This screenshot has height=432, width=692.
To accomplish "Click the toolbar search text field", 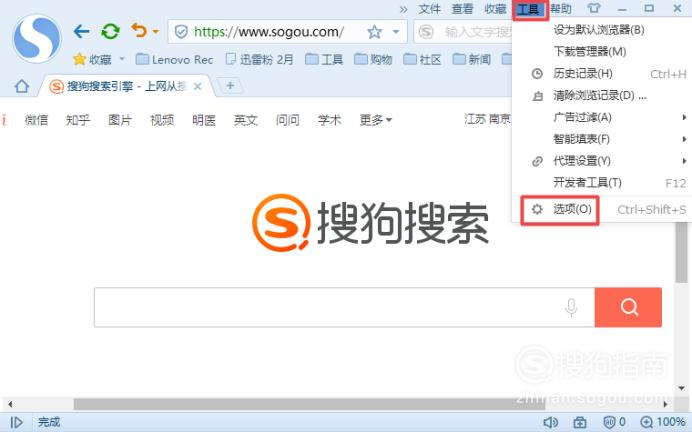I will [478, 32].
